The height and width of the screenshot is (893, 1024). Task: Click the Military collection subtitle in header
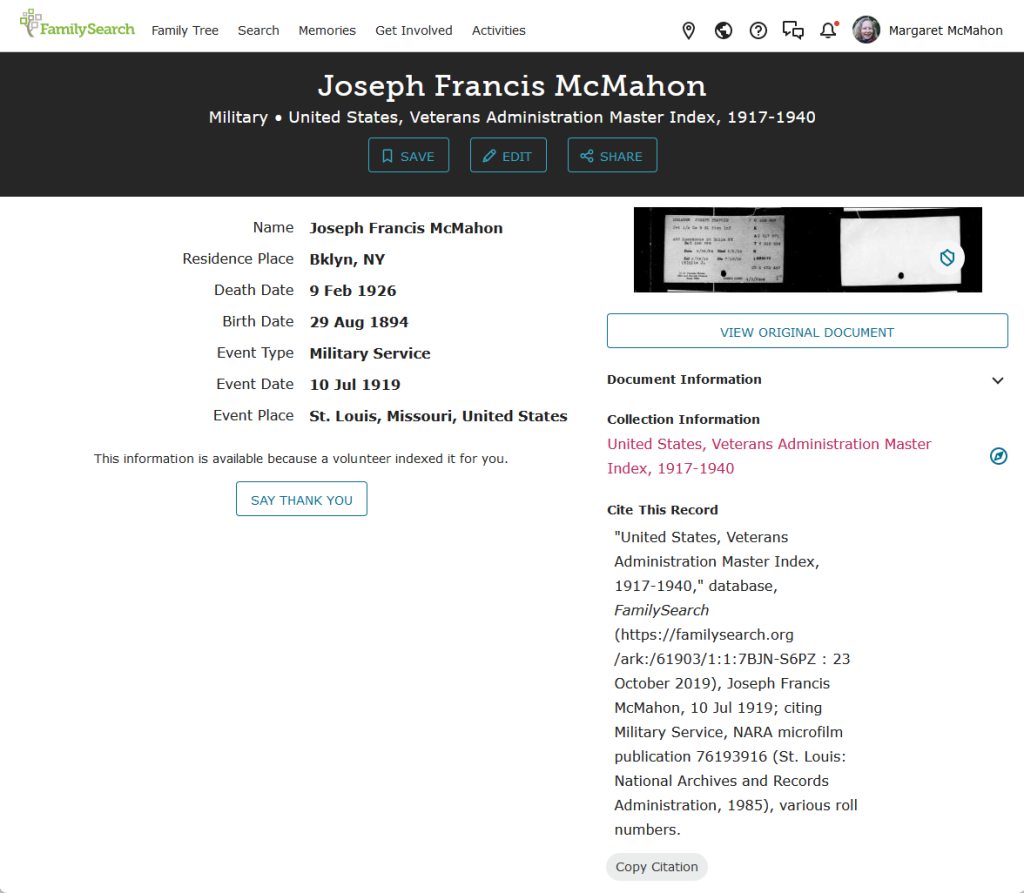click(512, 118)
